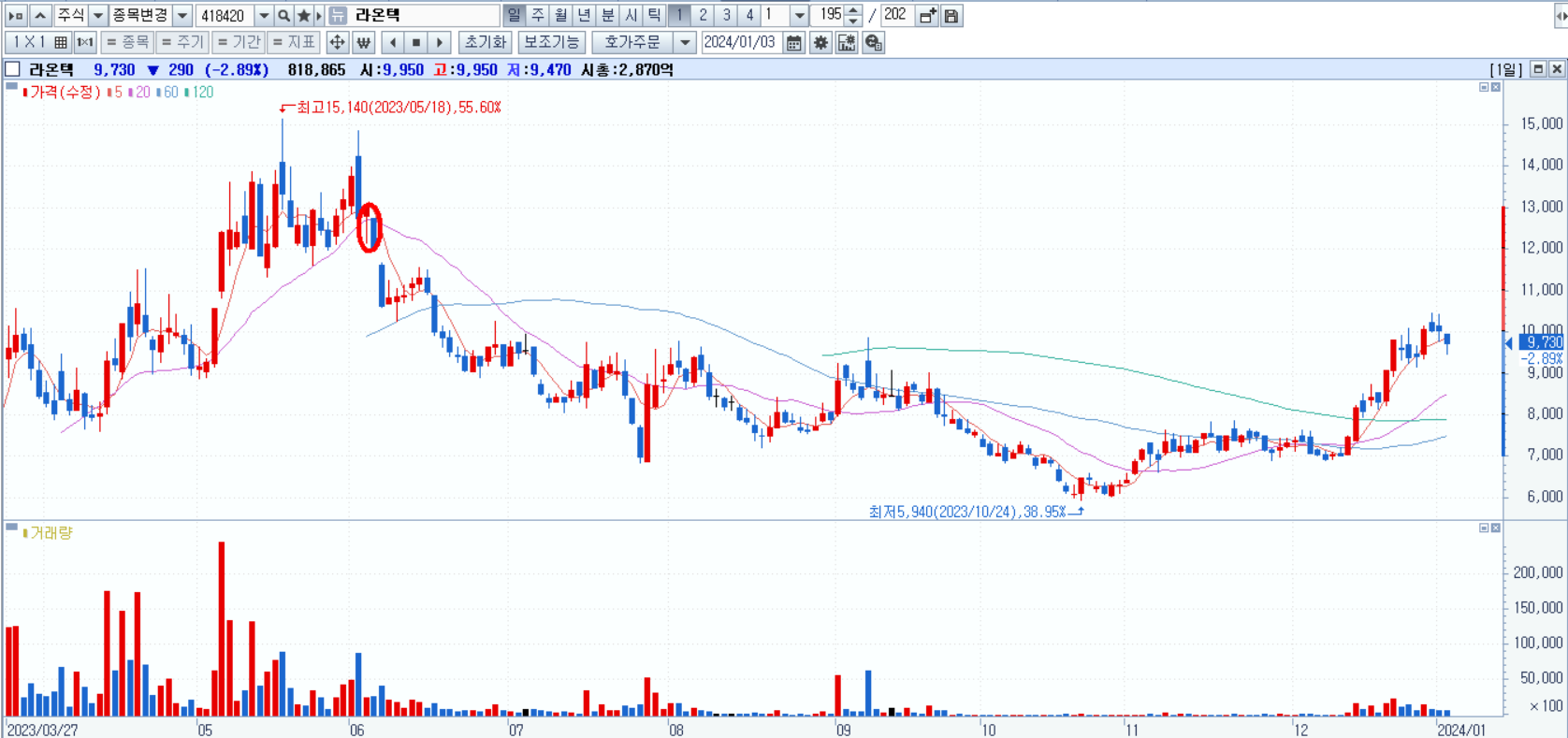
Task: Click the 호가주문 button
Action: pos(632,42)
